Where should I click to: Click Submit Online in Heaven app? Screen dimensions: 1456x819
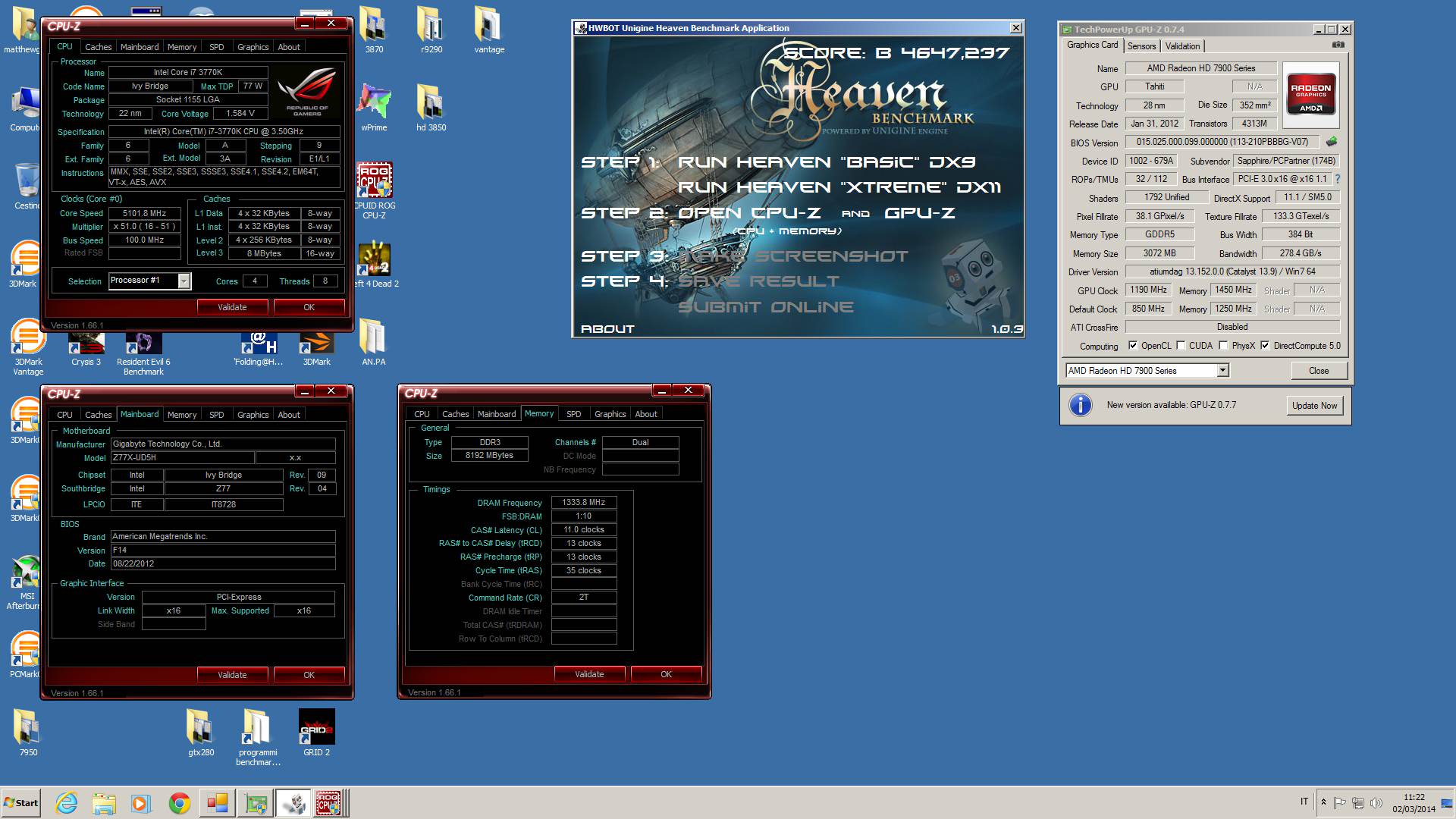pyautogui.click(x=766, y=307)
